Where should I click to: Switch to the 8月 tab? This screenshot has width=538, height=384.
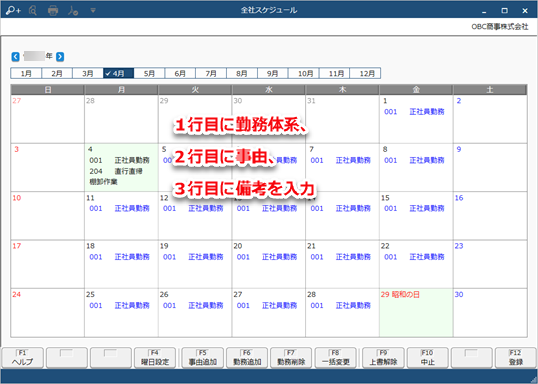tap(242, 73)
